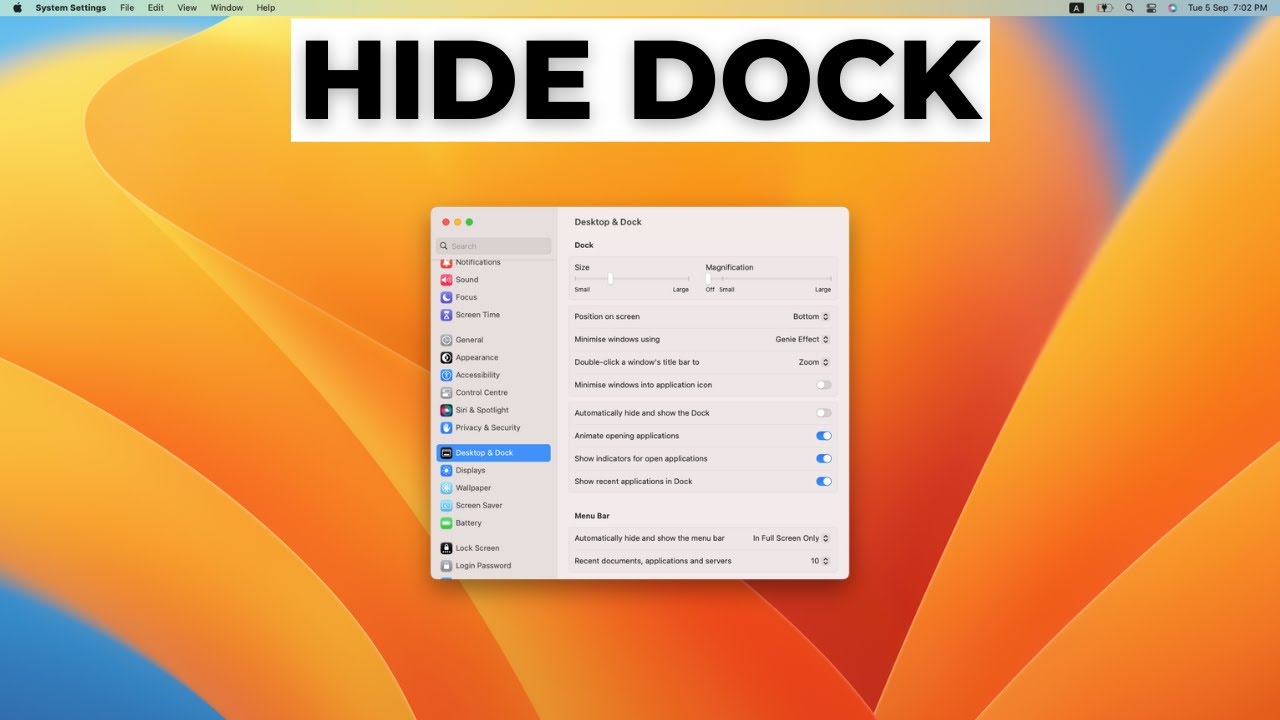Screen dimensions: 1280x720
Task: Disable Animate opening applications
Action: click(823, 436)
